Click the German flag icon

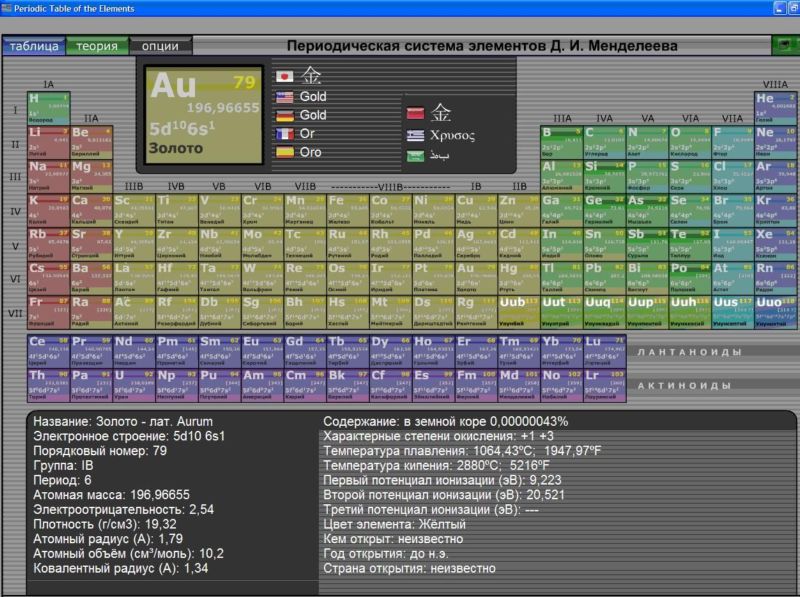[x=285, y=115]
